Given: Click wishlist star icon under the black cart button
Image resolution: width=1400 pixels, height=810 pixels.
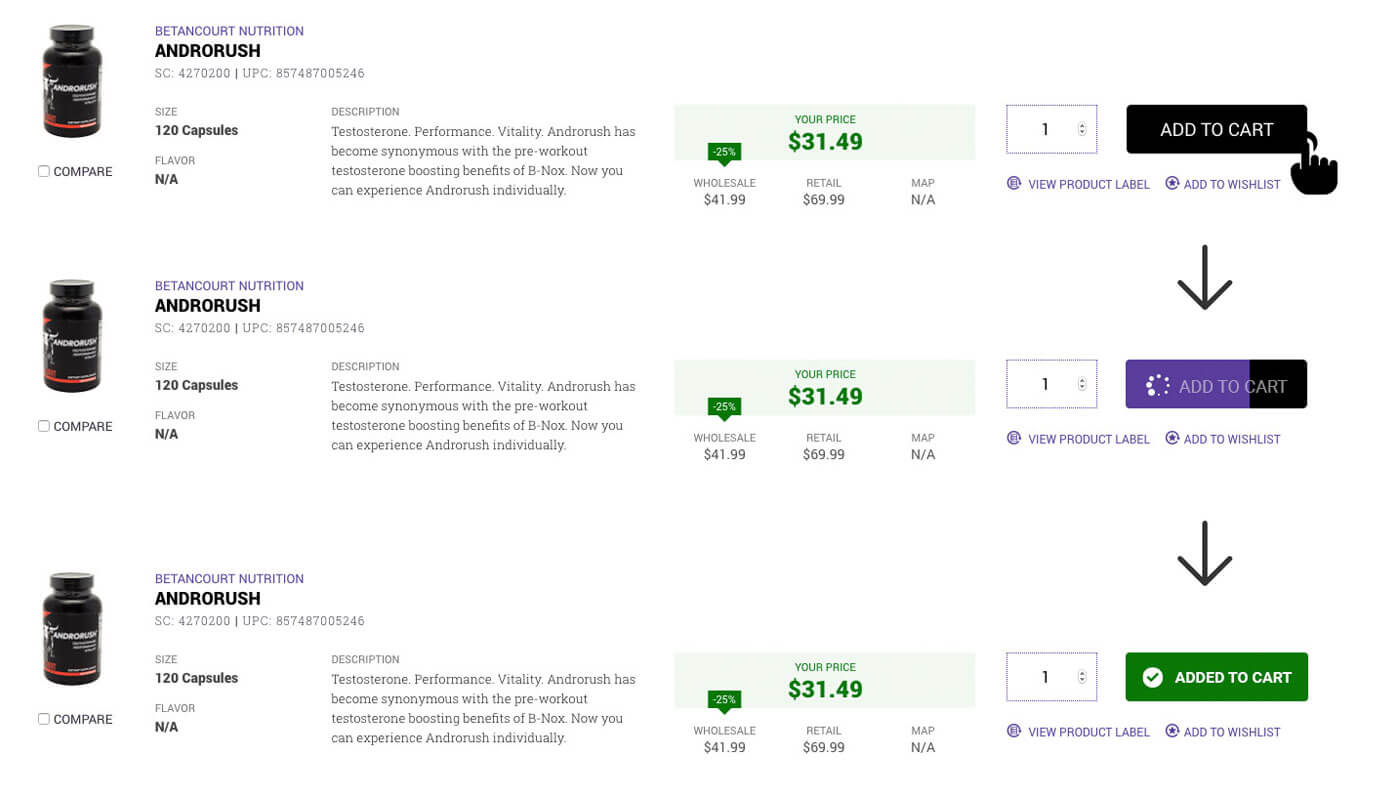Looking at the screenshot, I should coord(1172,184).
